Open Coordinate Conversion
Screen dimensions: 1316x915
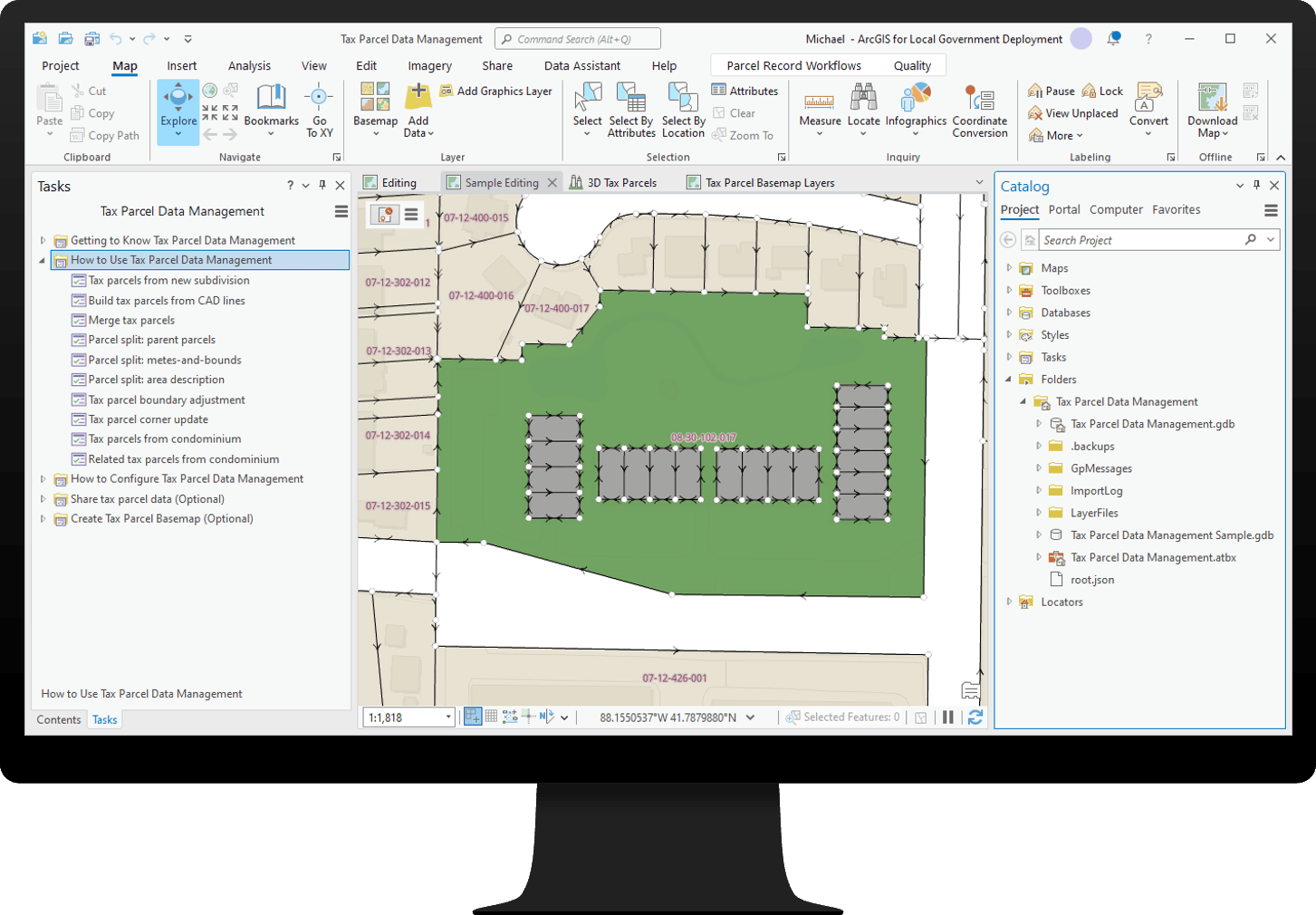[980, 111]
